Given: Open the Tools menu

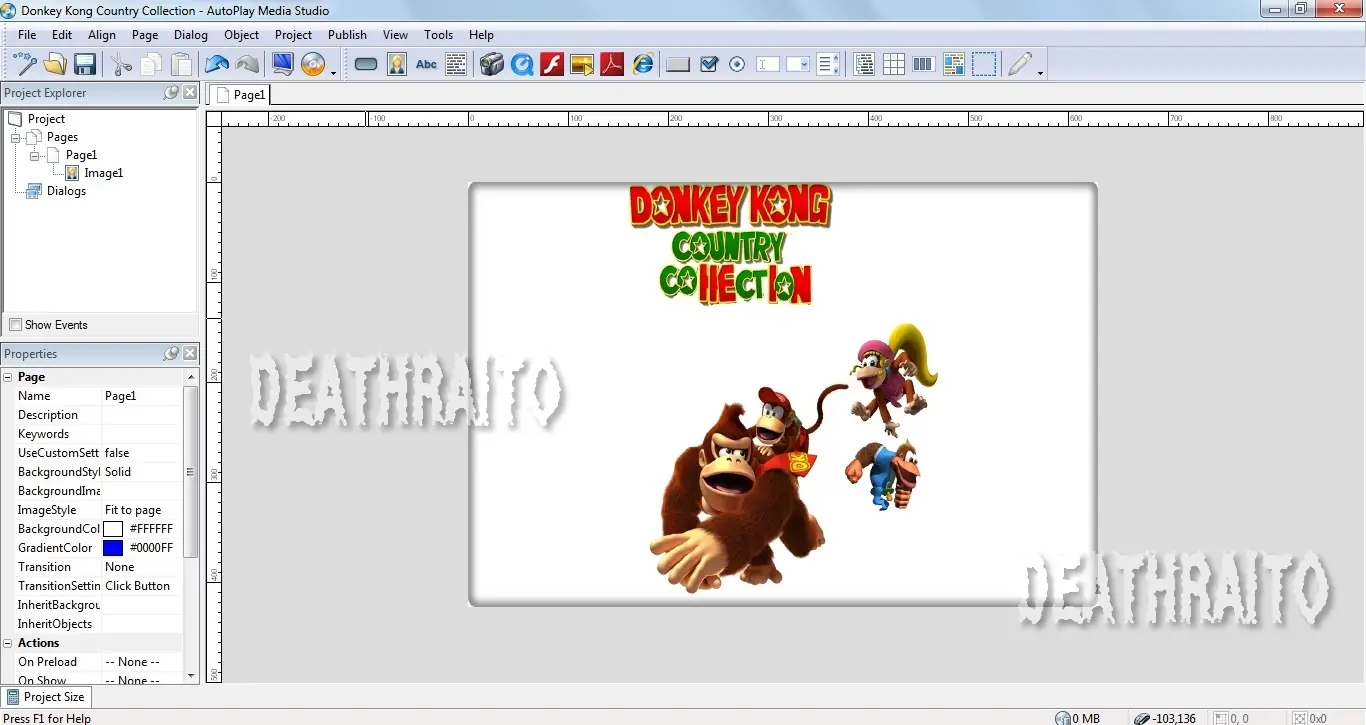Looking at the screenshot, I should point(439,34).
